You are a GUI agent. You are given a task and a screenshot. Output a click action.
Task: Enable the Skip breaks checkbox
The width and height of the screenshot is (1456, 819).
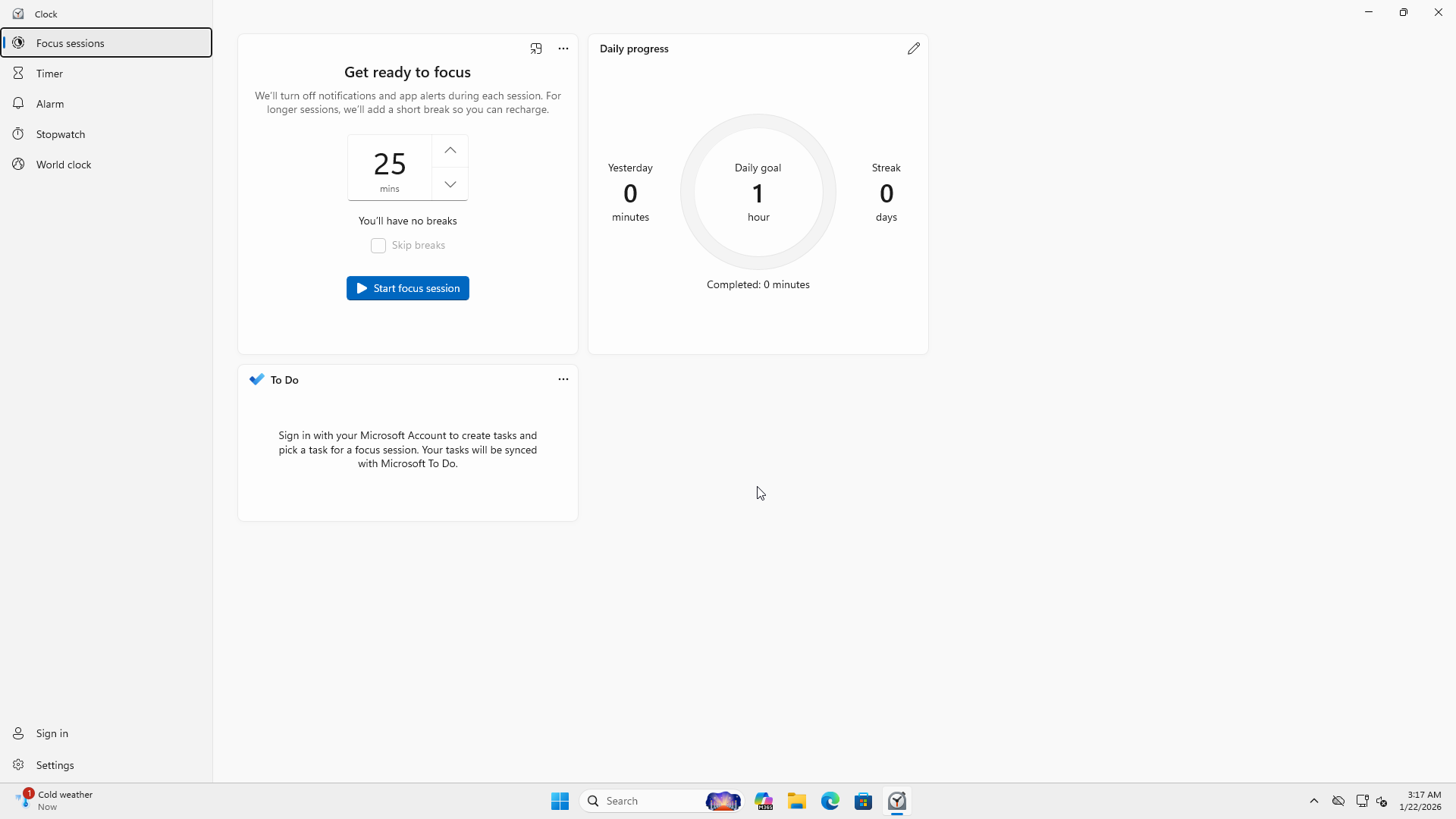tap(378, 246)
